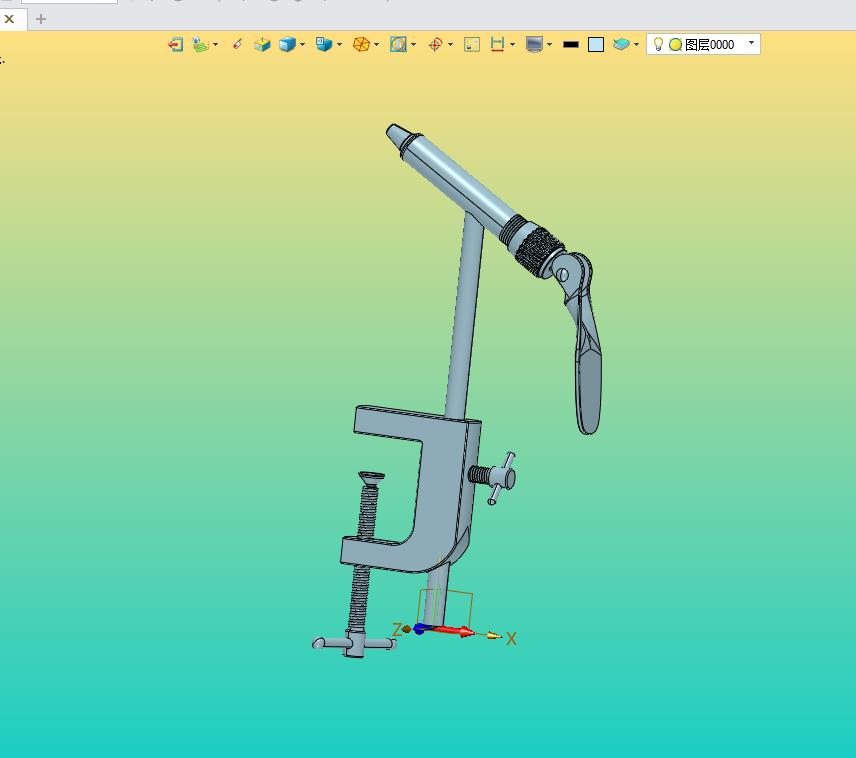Expand dropdown next to monitor display icon

coord(549,44)
